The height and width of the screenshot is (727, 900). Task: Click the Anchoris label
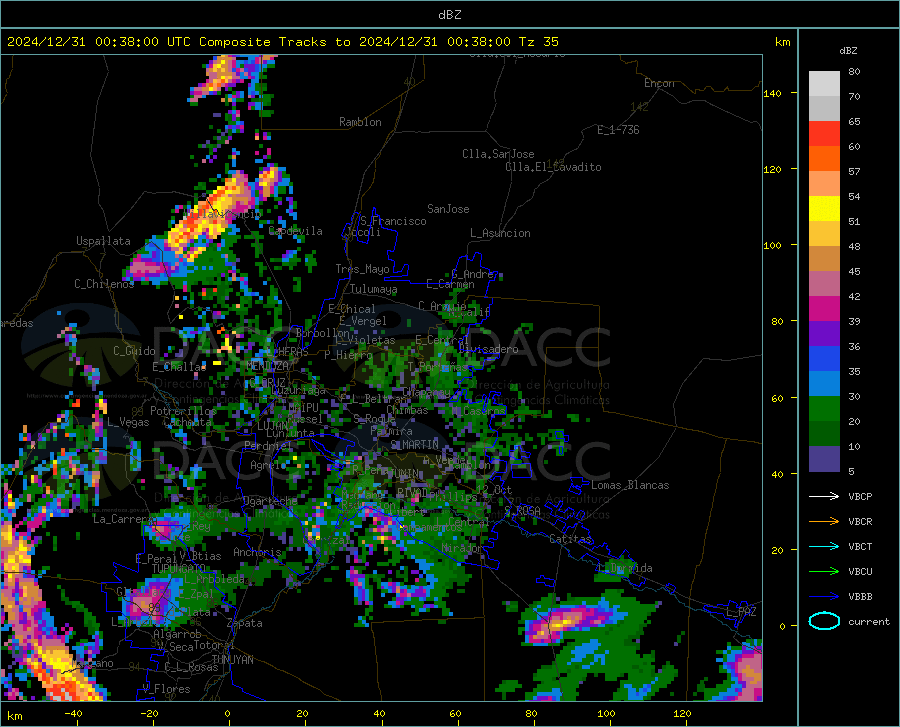[x=257, y=552]
